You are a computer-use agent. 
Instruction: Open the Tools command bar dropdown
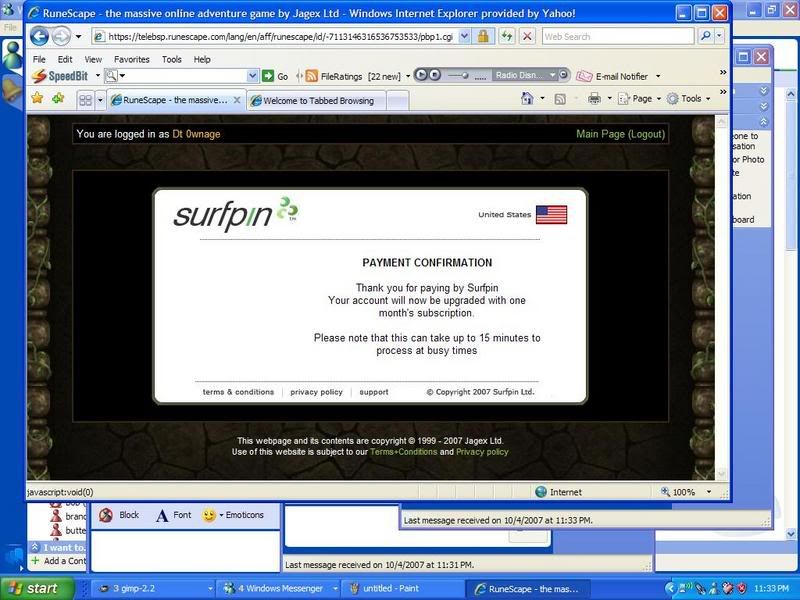point(708,99)
